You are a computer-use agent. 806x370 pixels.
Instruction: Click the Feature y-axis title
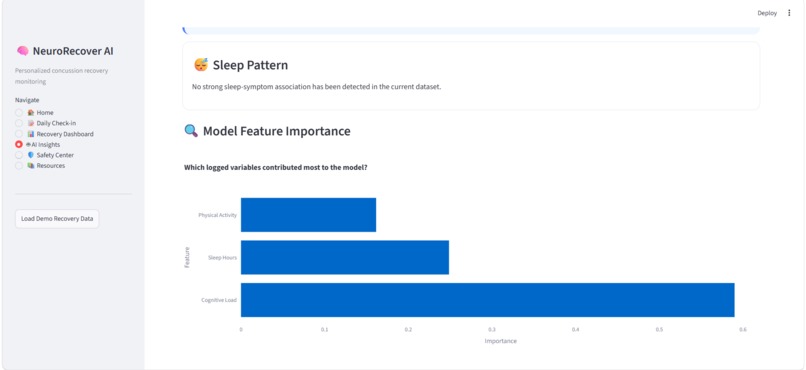tap(188, 257)
